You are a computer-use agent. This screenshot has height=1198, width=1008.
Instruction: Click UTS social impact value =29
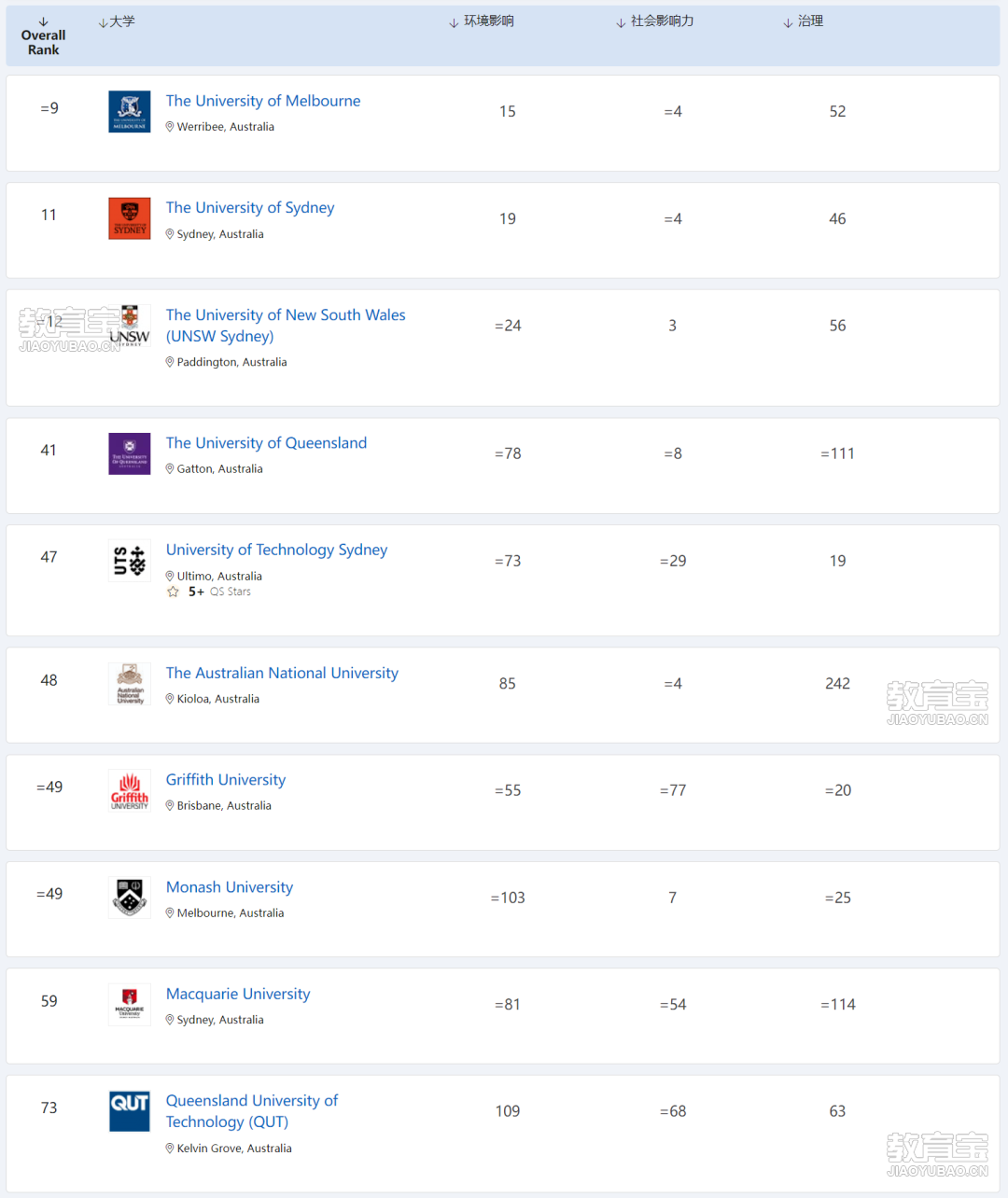click(x=673, y=561)
